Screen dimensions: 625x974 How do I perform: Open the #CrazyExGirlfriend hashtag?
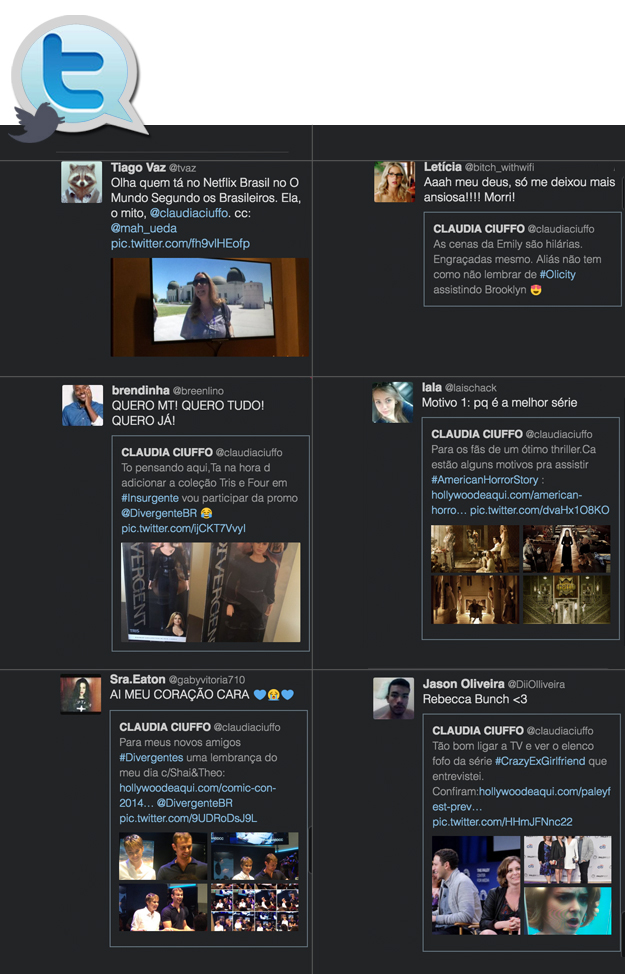(546, 762)
